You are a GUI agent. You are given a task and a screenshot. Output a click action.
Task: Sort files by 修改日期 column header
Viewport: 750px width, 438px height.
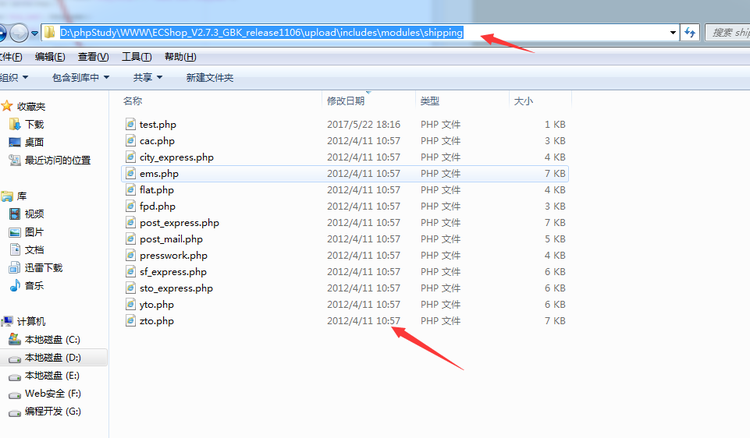[x=345, y=101]
